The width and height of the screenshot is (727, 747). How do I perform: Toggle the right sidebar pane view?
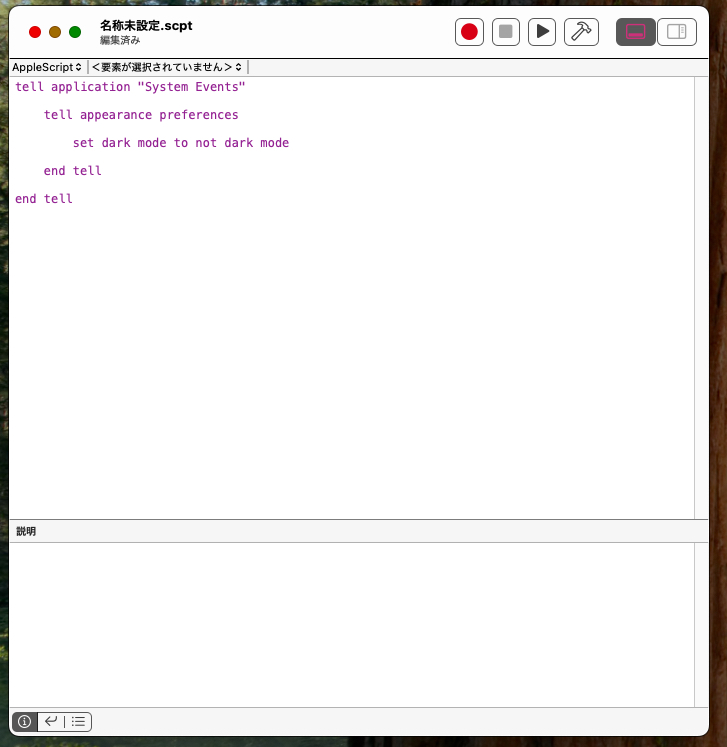click(x=677, y=32)
